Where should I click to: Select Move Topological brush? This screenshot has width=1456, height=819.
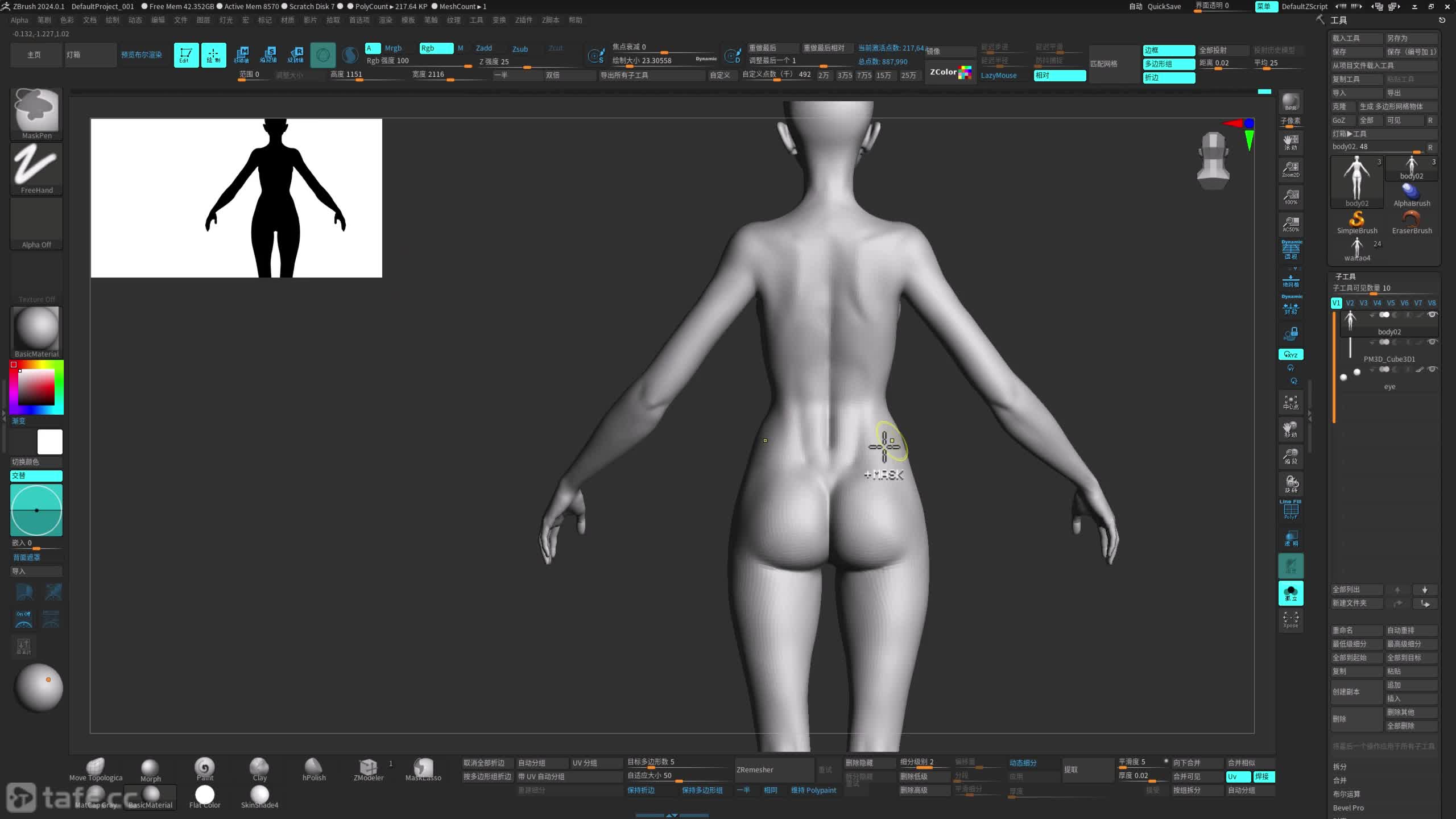click(x=96, y=770)
